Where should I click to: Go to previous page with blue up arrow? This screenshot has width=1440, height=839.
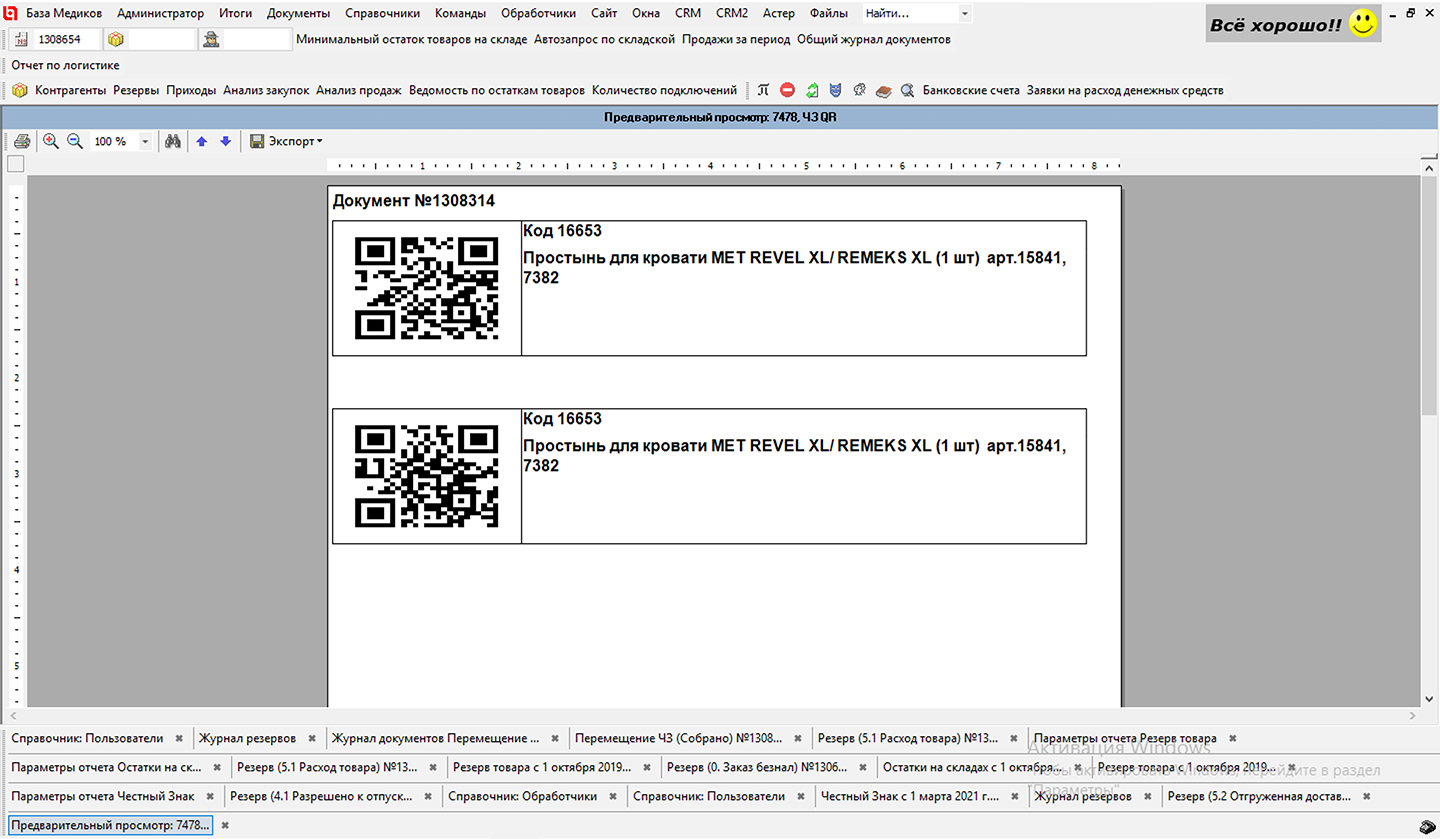click(x=202, y=142)
